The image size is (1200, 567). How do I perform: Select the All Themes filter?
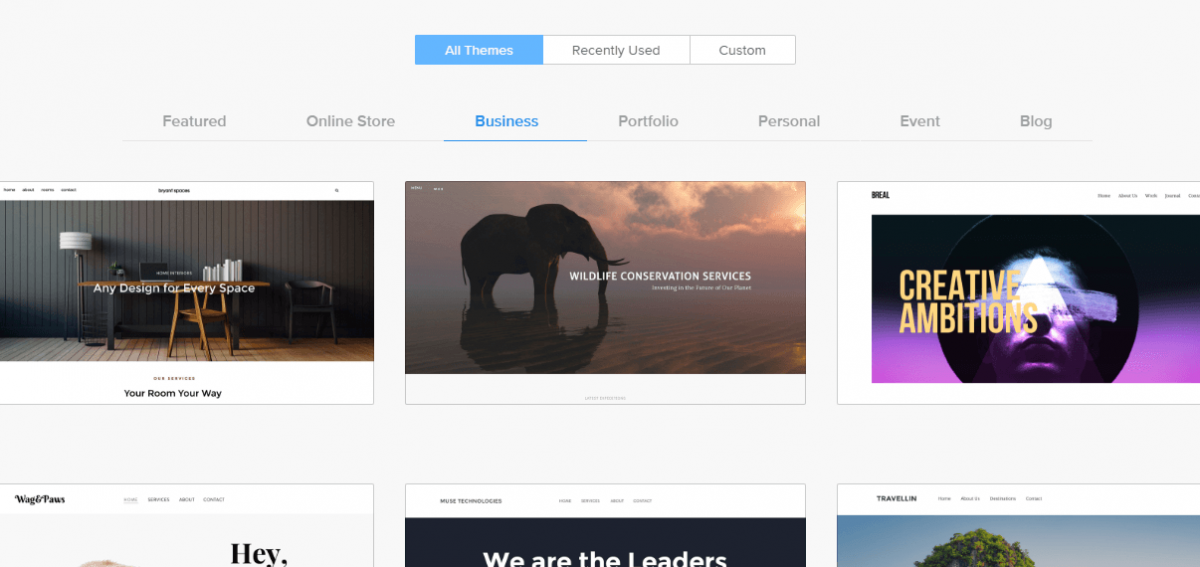click(x=479, y=50)
